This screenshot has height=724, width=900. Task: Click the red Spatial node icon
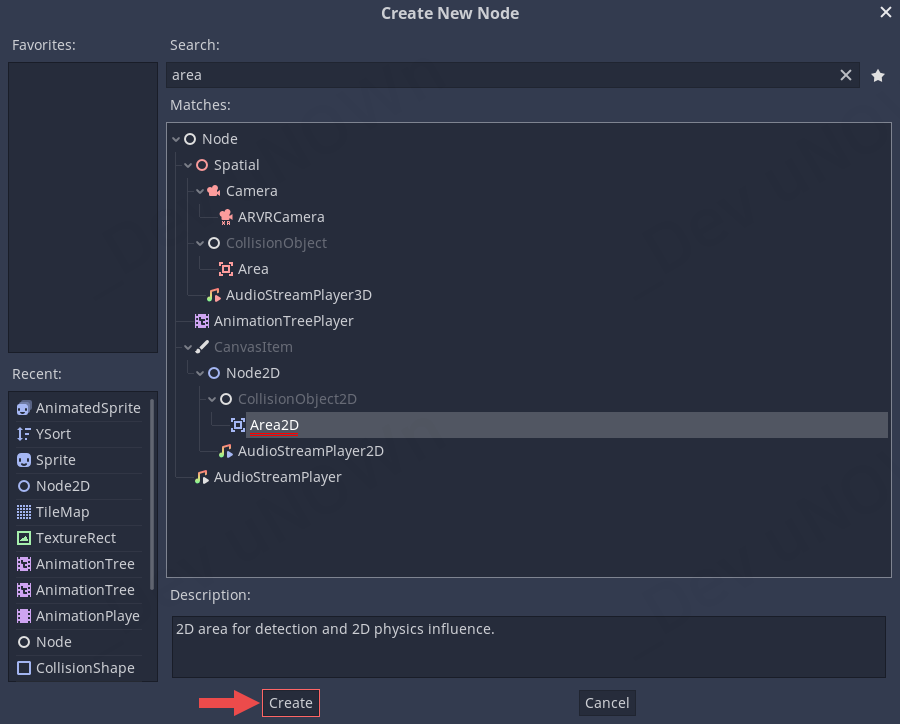pos(202,165)
